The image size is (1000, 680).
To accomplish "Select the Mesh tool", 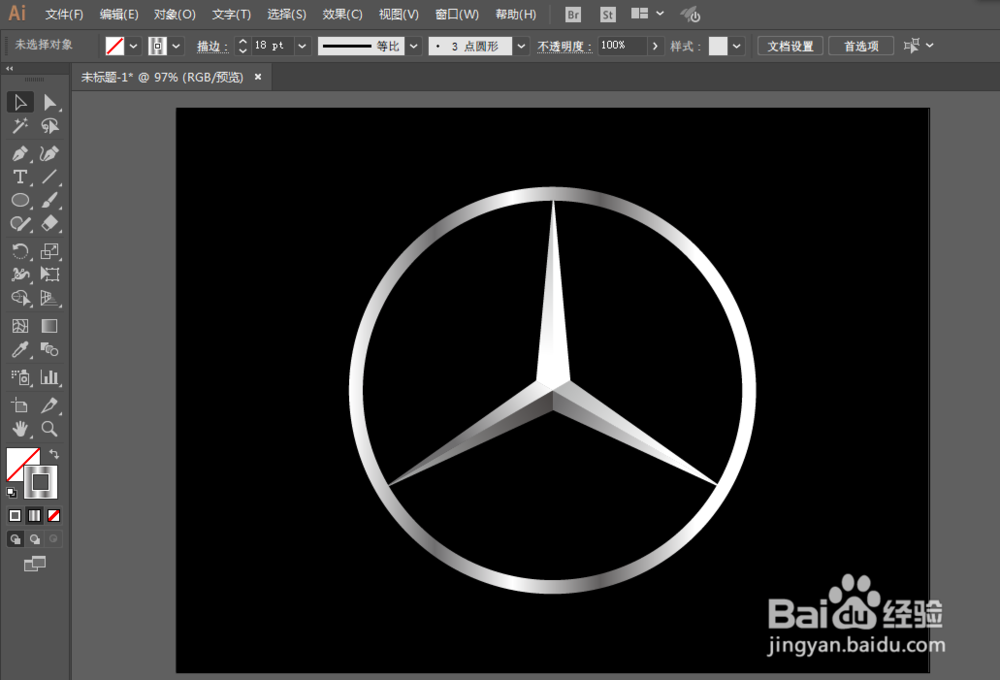I will (x=20, y=326).
